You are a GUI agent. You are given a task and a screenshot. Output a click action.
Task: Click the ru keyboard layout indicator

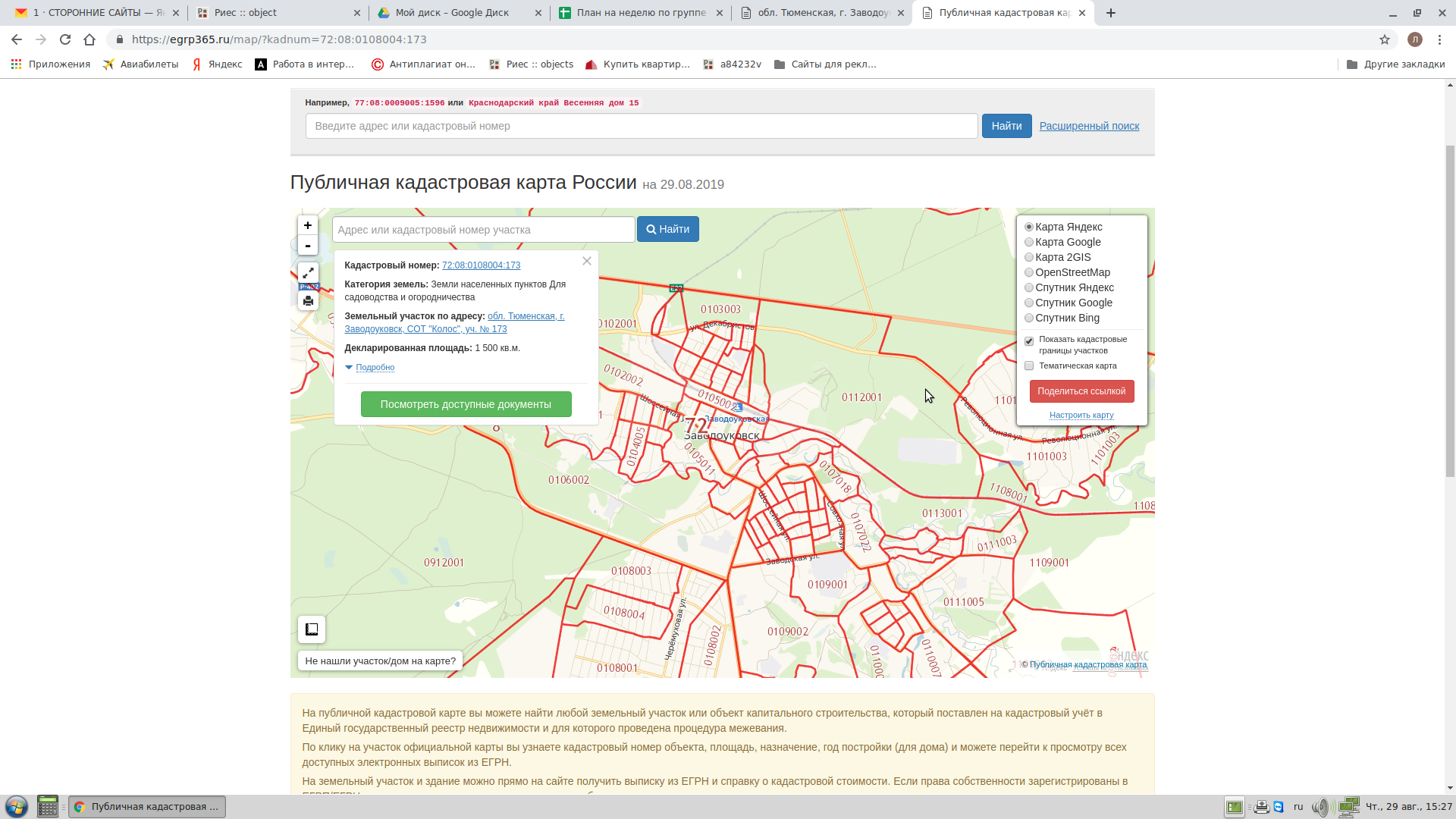click(x=1298, y=807)
